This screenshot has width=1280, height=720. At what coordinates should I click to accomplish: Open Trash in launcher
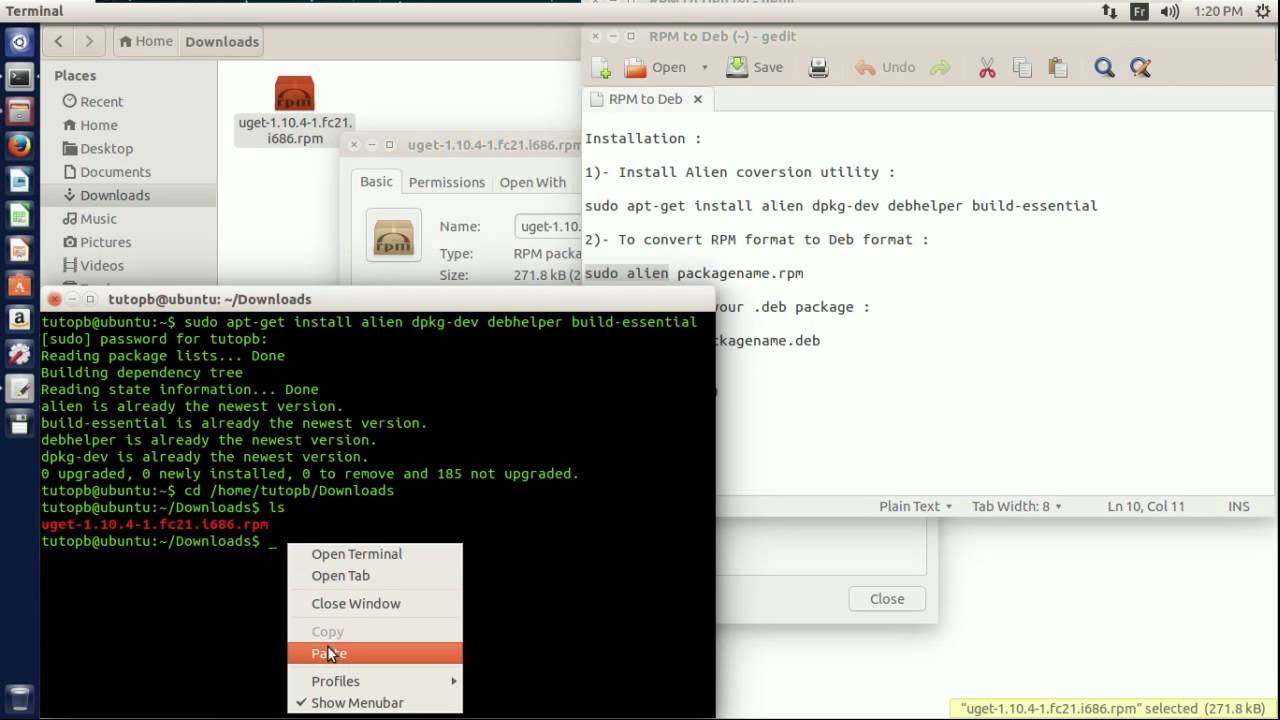coord(20,697)
